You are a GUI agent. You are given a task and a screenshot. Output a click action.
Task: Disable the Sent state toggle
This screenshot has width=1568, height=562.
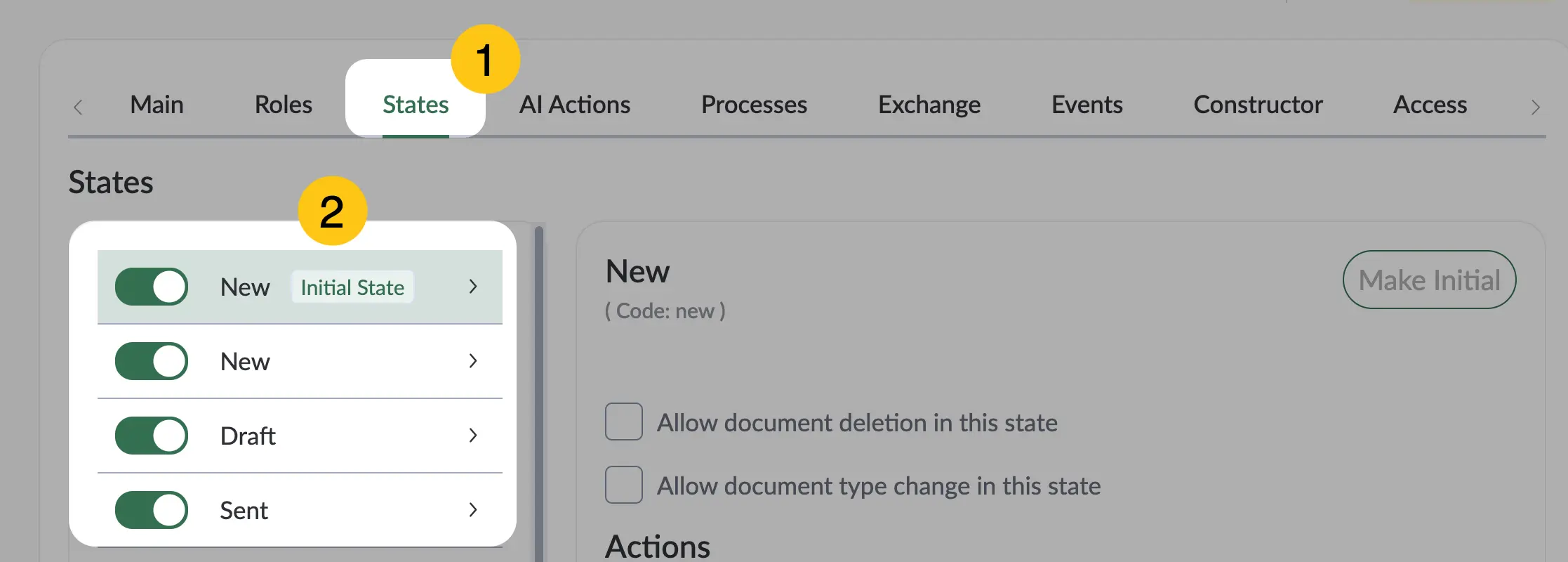(152, 510)
